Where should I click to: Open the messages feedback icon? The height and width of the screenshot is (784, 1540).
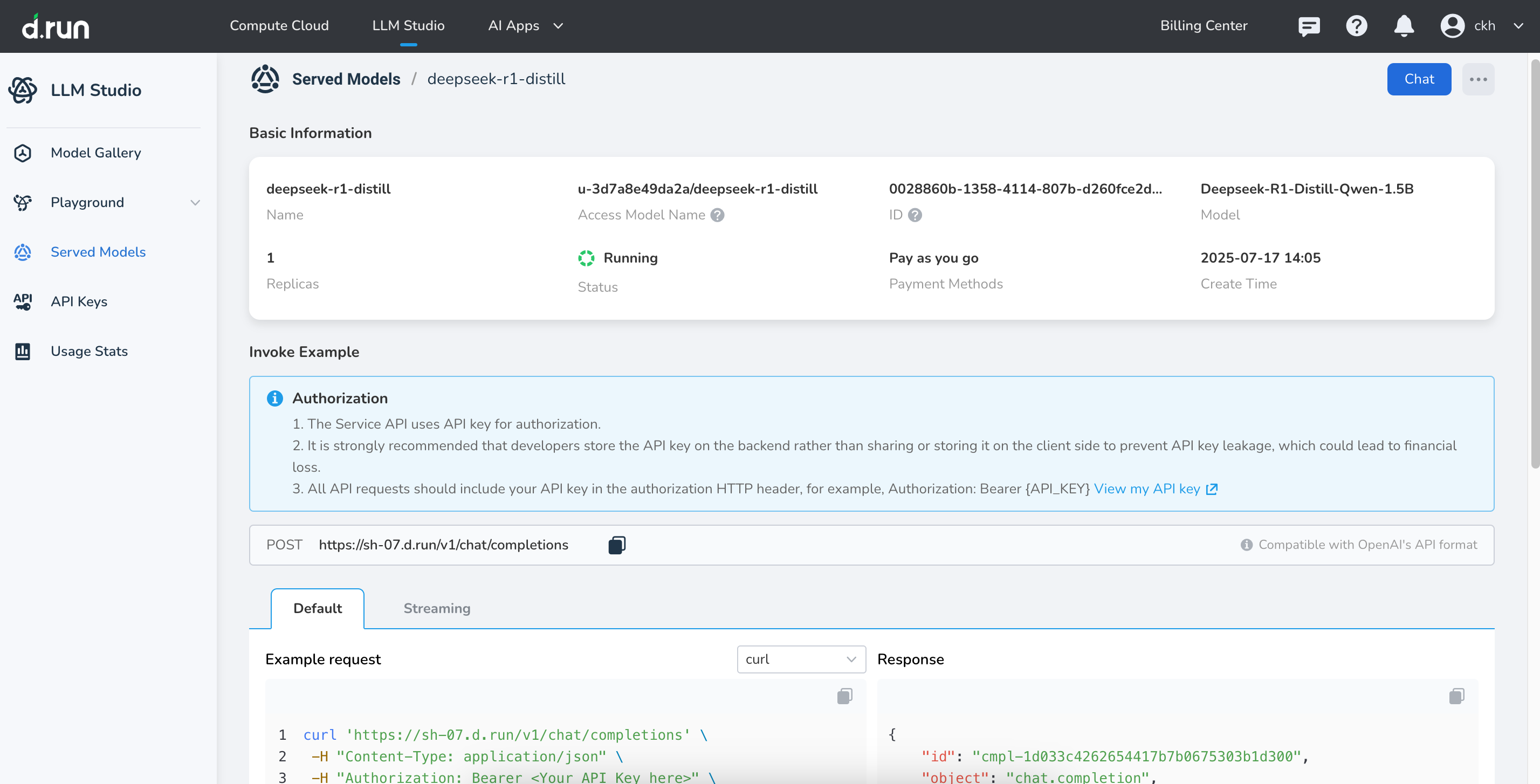tap(1309, 26)
